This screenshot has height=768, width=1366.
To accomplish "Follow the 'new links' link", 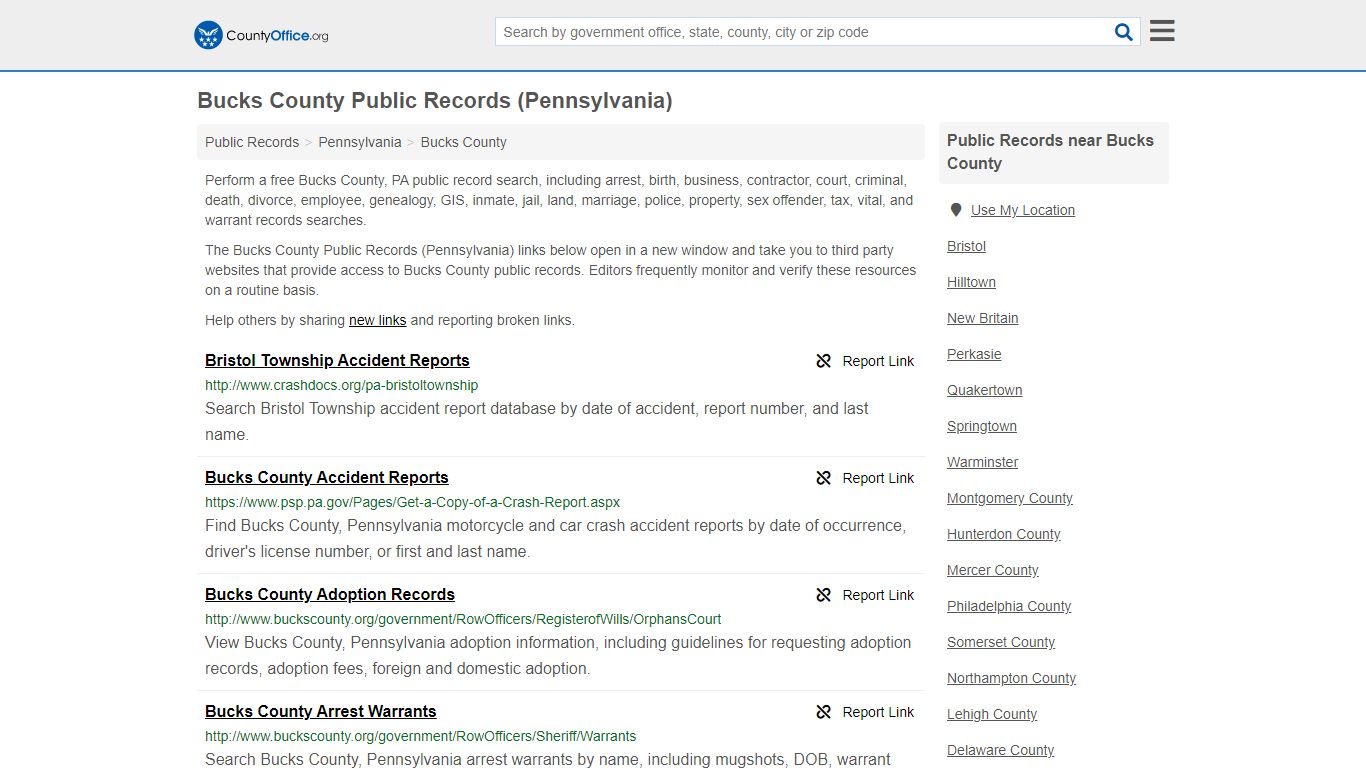I will pyautogui.click(x=377, y=320).
